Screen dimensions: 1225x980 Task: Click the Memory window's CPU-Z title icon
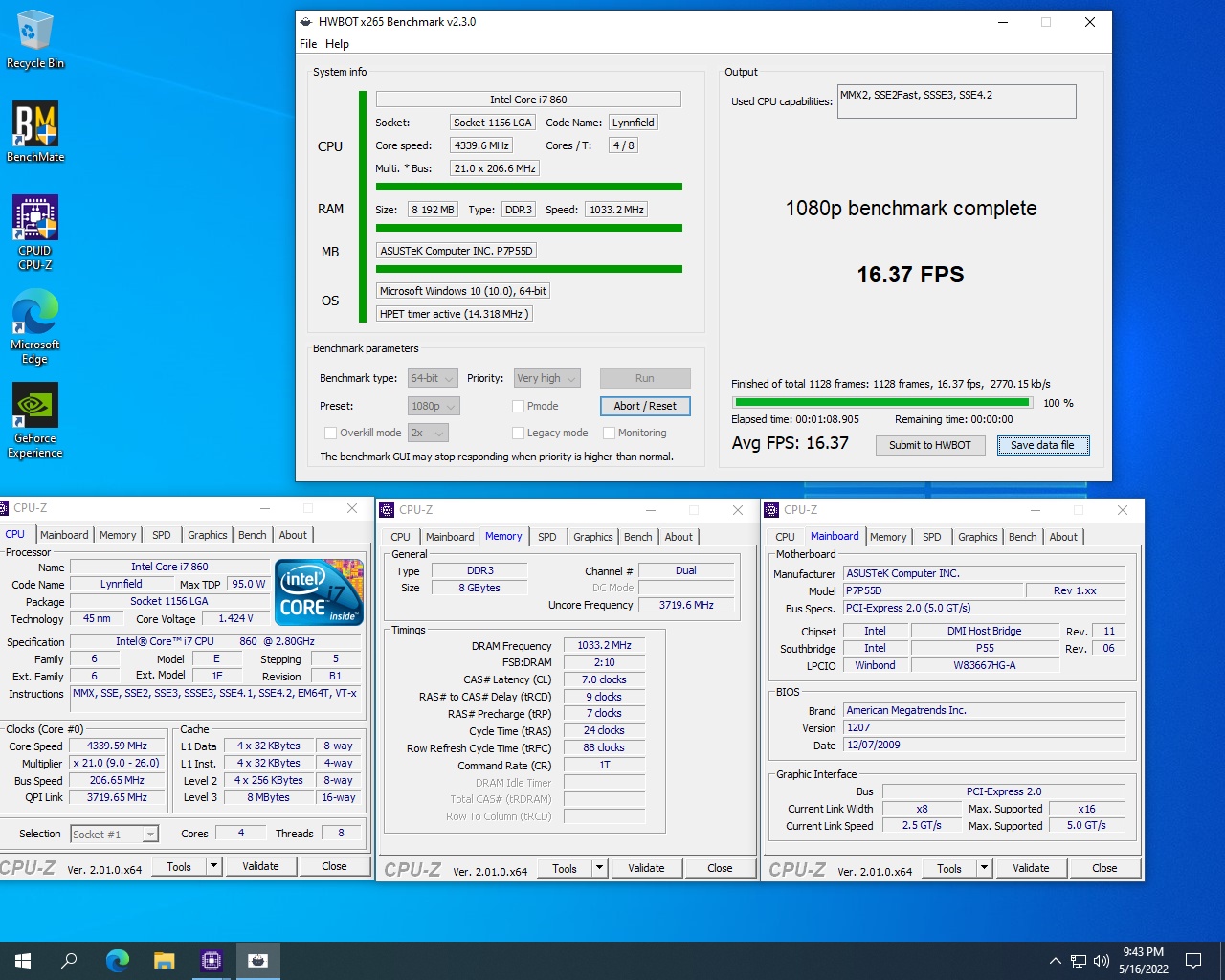[x=388, y=510]
